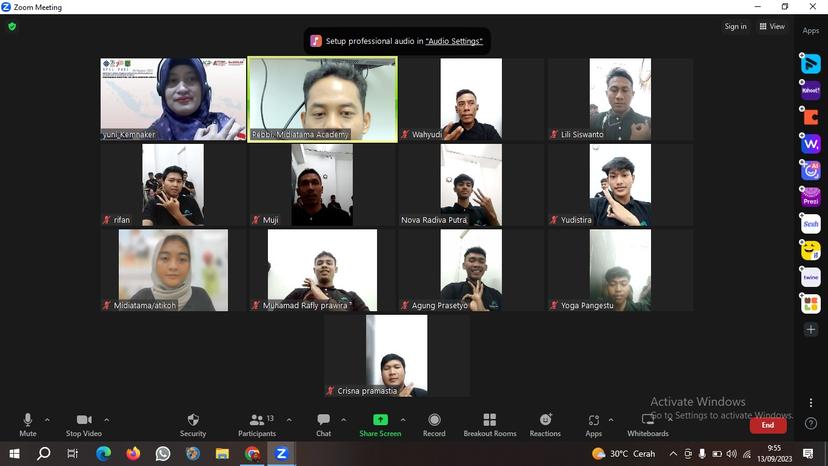The image size is (828, 466).
Task: Stop the video camera
Action: click(83, 425)
